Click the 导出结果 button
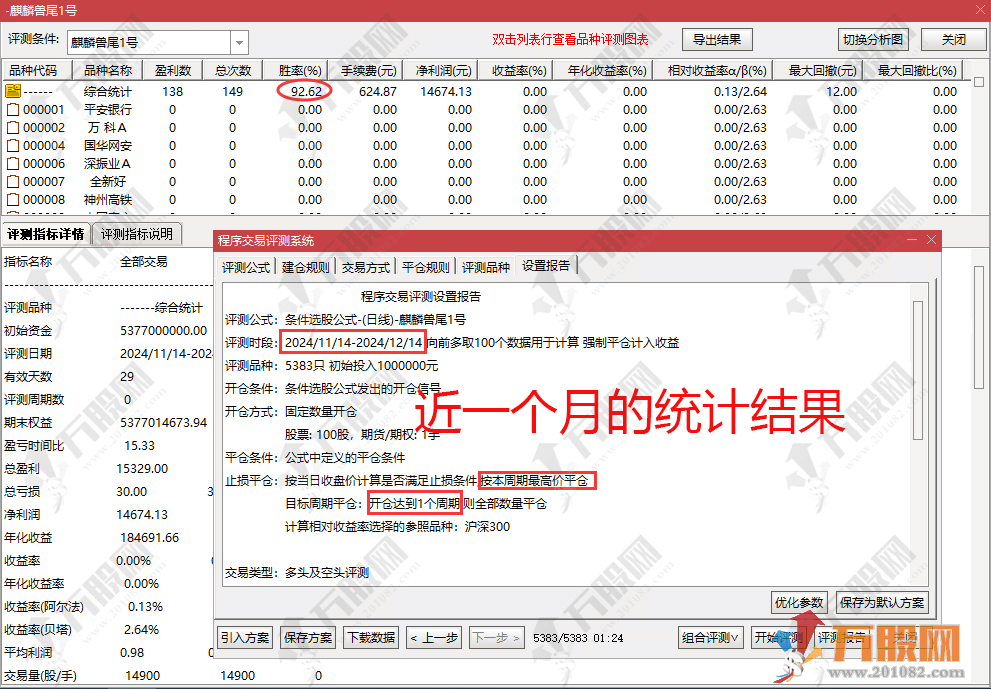991x689 pixels. (717, 40)
